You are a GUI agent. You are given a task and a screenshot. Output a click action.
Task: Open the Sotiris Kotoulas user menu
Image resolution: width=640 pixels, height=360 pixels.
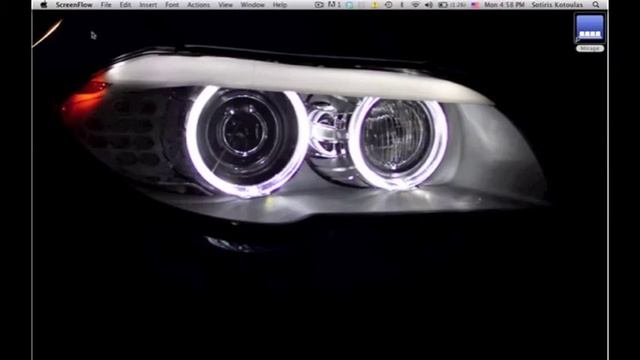tap(557, 5)
